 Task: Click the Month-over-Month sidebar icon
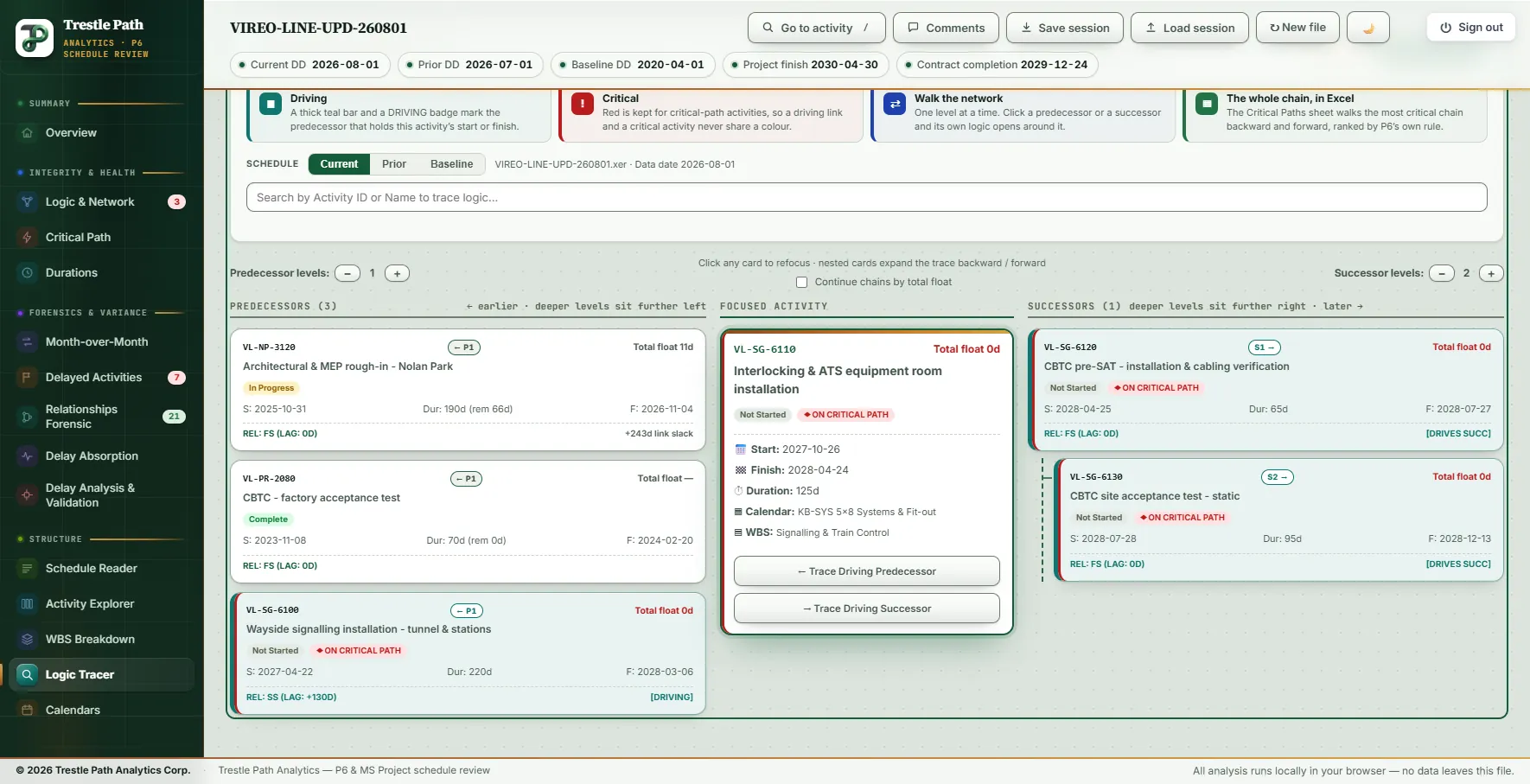pos(27,342)
